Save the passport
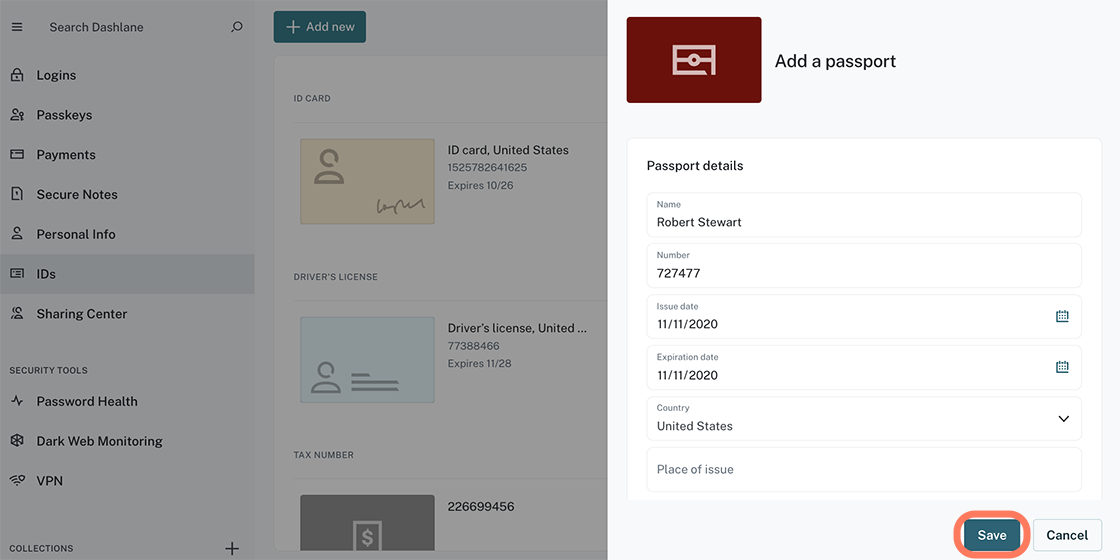 tap(991, 535)
